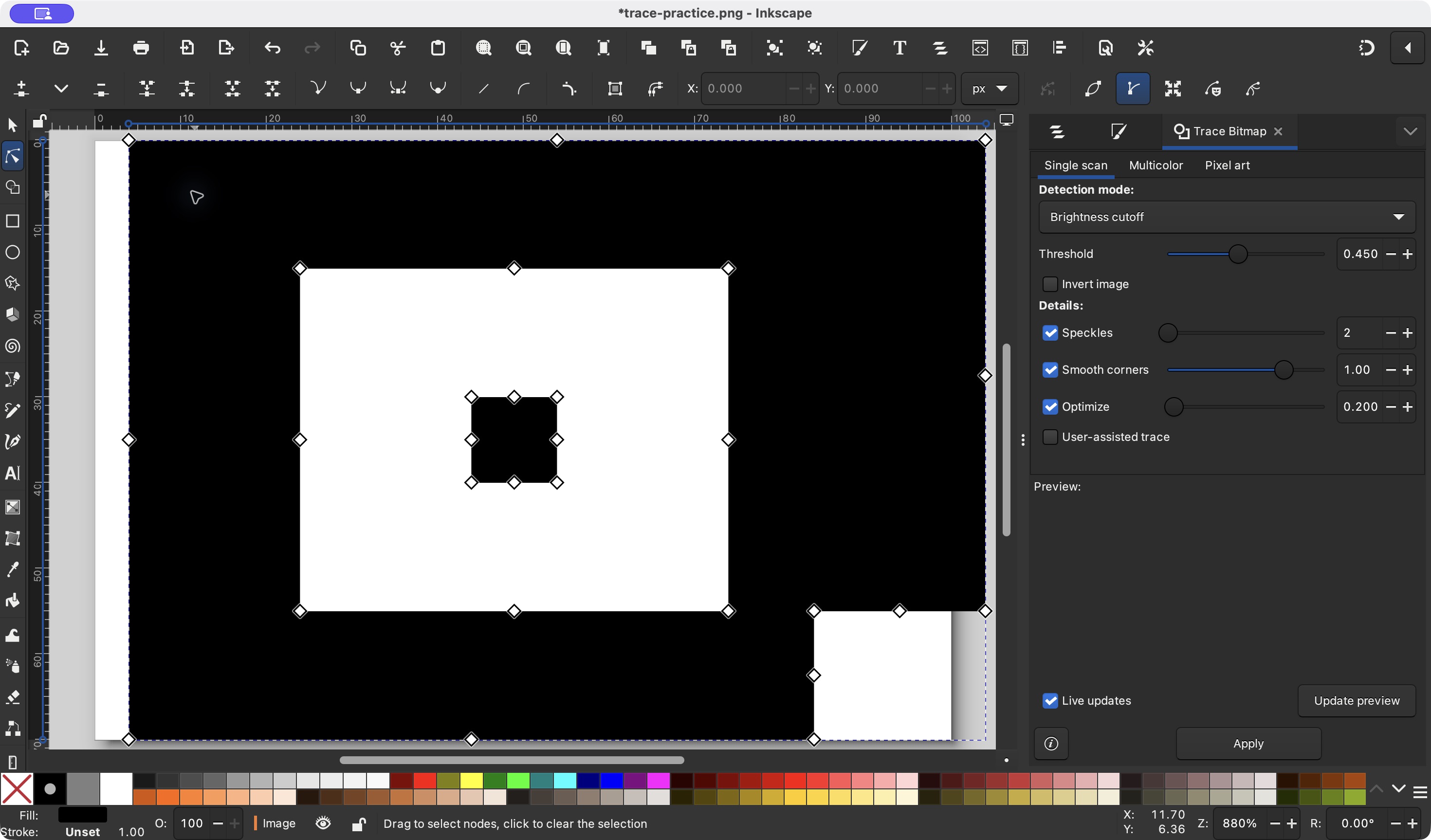
Task: Select the Rectangle tool
Action: (13, 221)
